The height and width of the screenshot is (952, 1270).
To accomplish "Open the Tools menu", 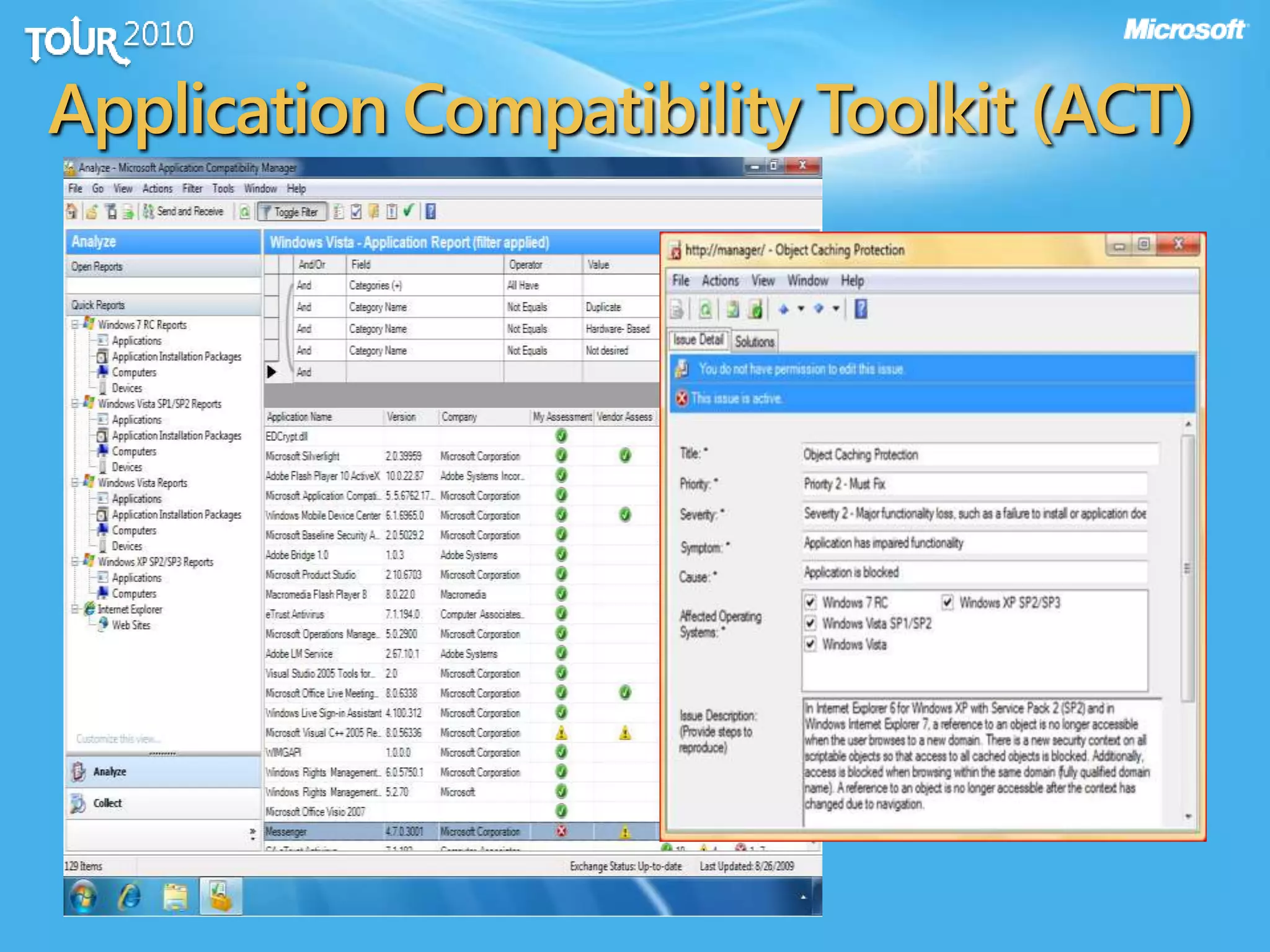I will point(223,188).
